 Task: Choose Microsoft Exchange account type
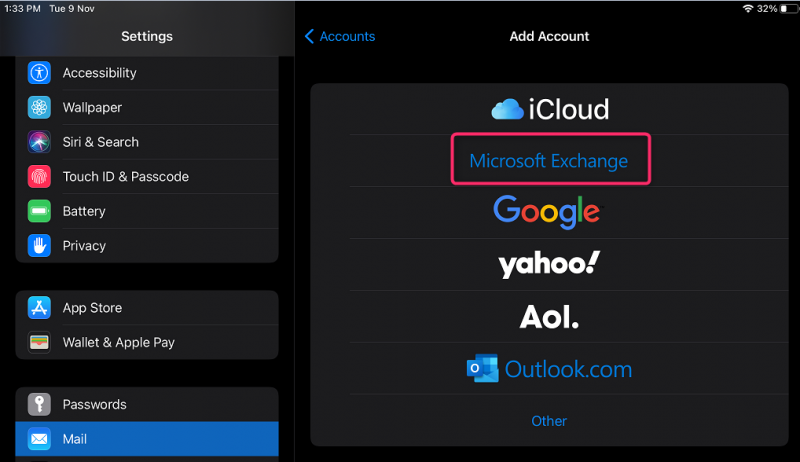[550, 161]
